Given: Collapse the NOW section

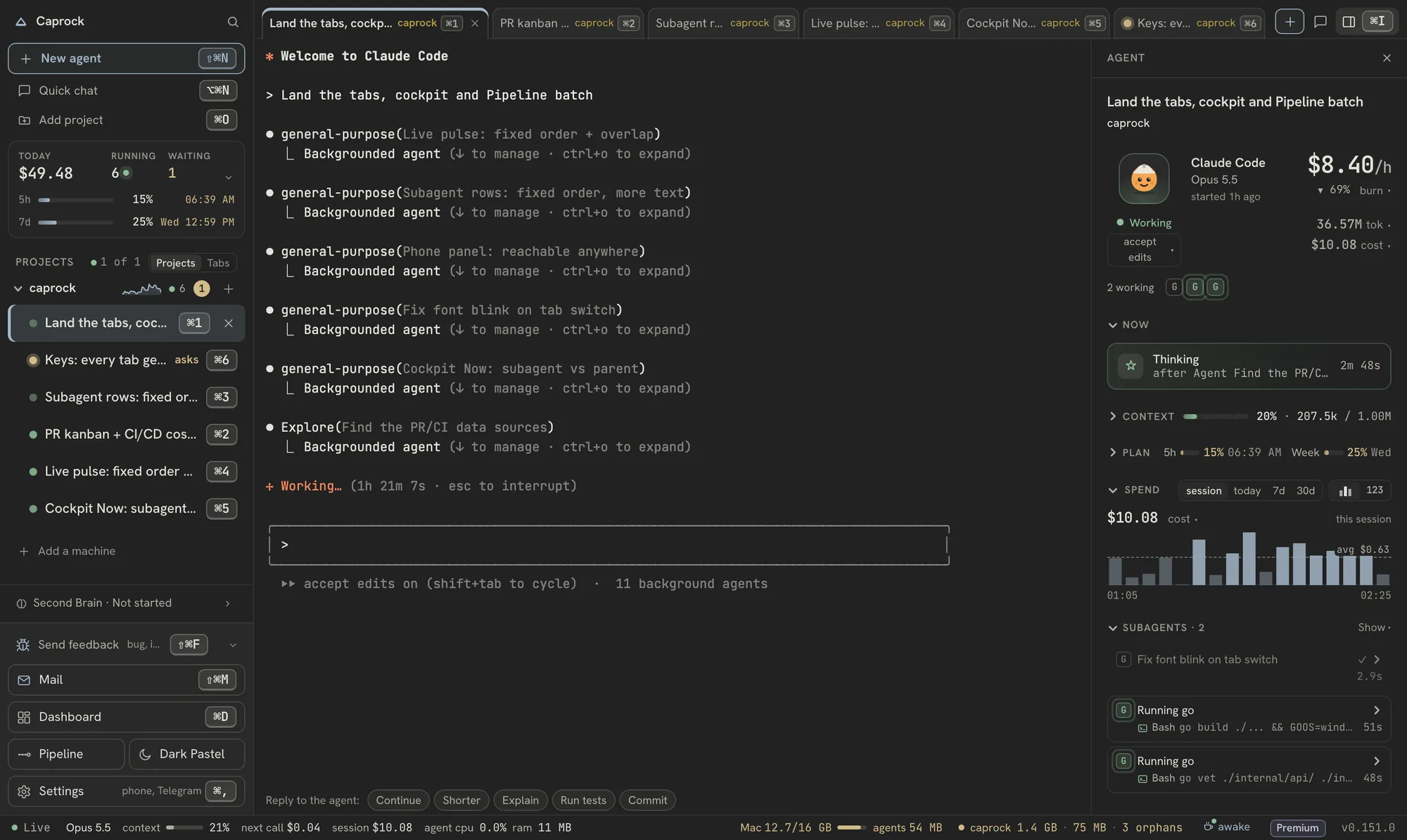Looking at the screenshot, I should click(x=1112, y=325).
